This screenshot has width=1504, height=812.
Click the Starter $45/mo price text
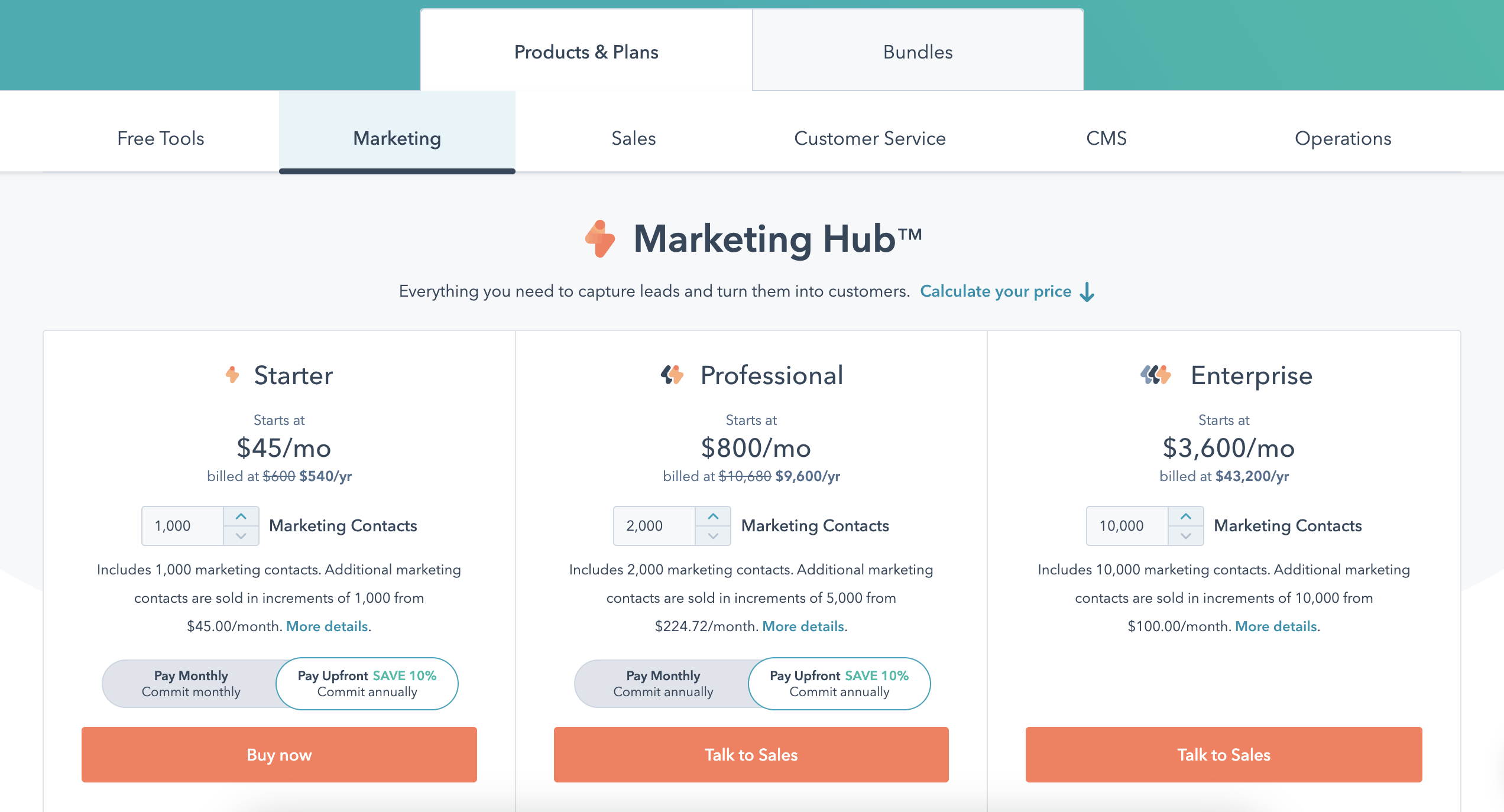tap(284, 448)
